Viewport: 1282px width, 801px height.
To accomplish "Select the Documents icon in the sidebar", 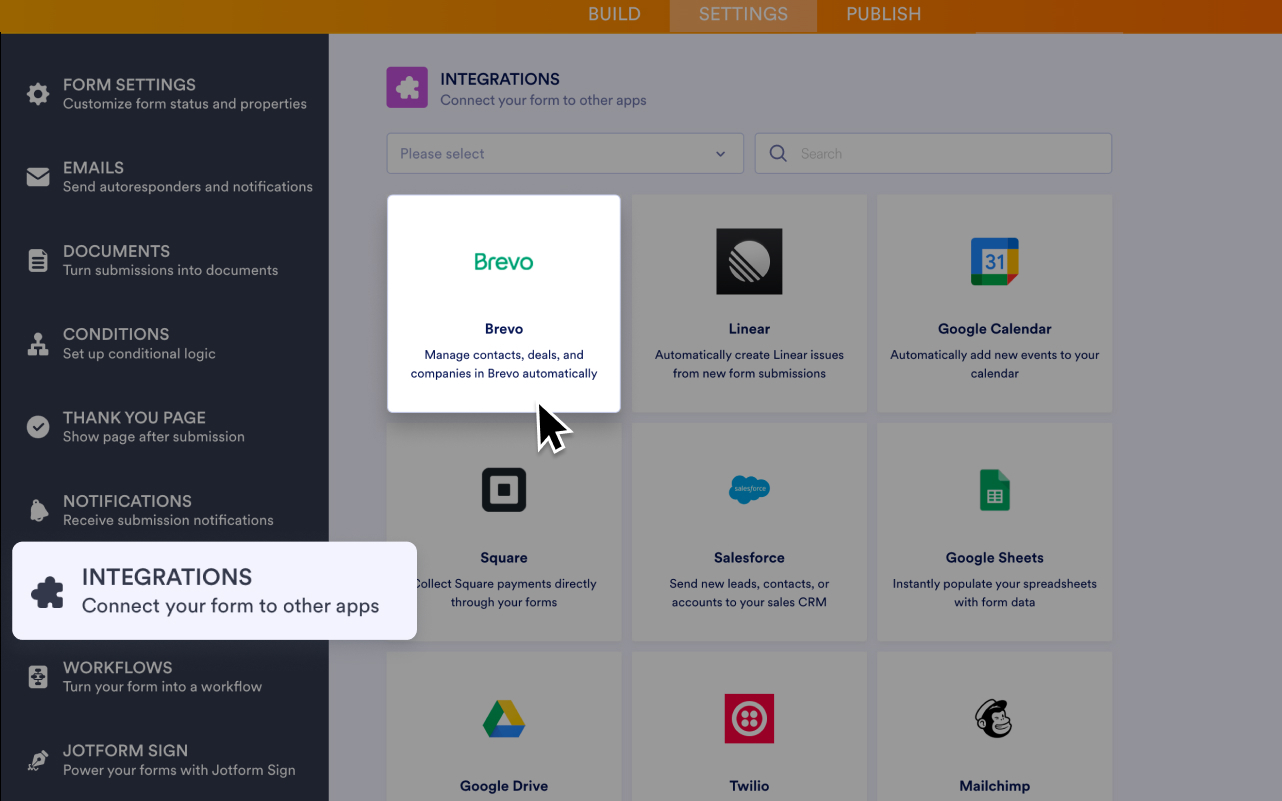I will coord(37,260).
